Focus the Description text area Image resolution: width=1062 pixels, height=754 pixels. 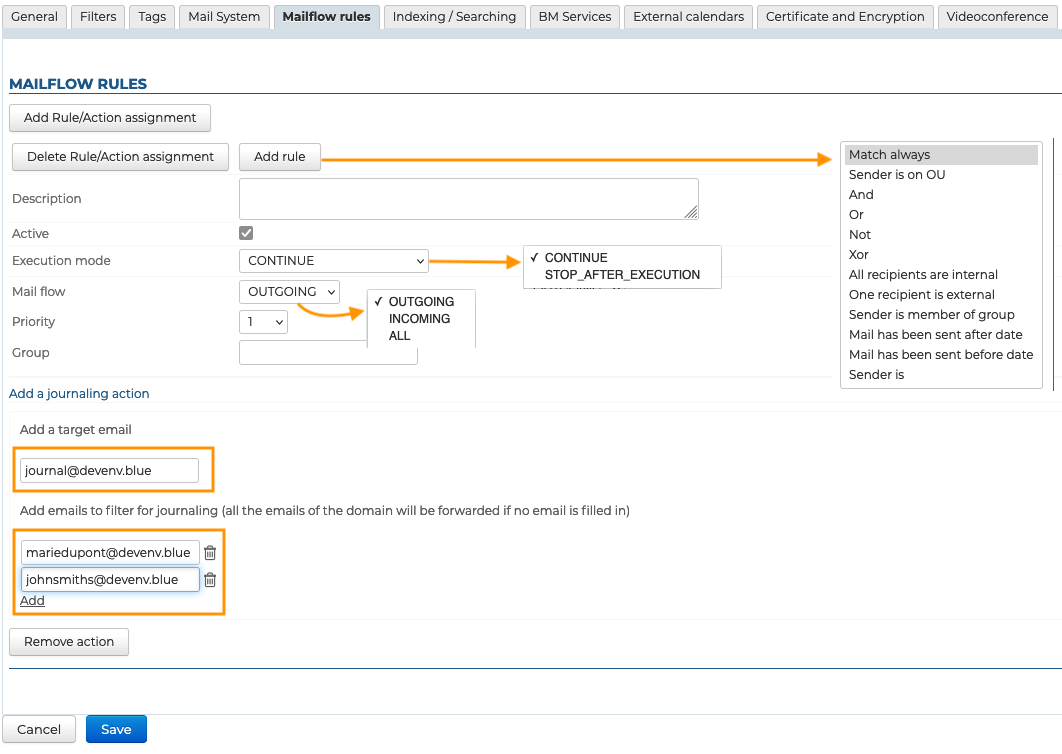tap(468, 198)
